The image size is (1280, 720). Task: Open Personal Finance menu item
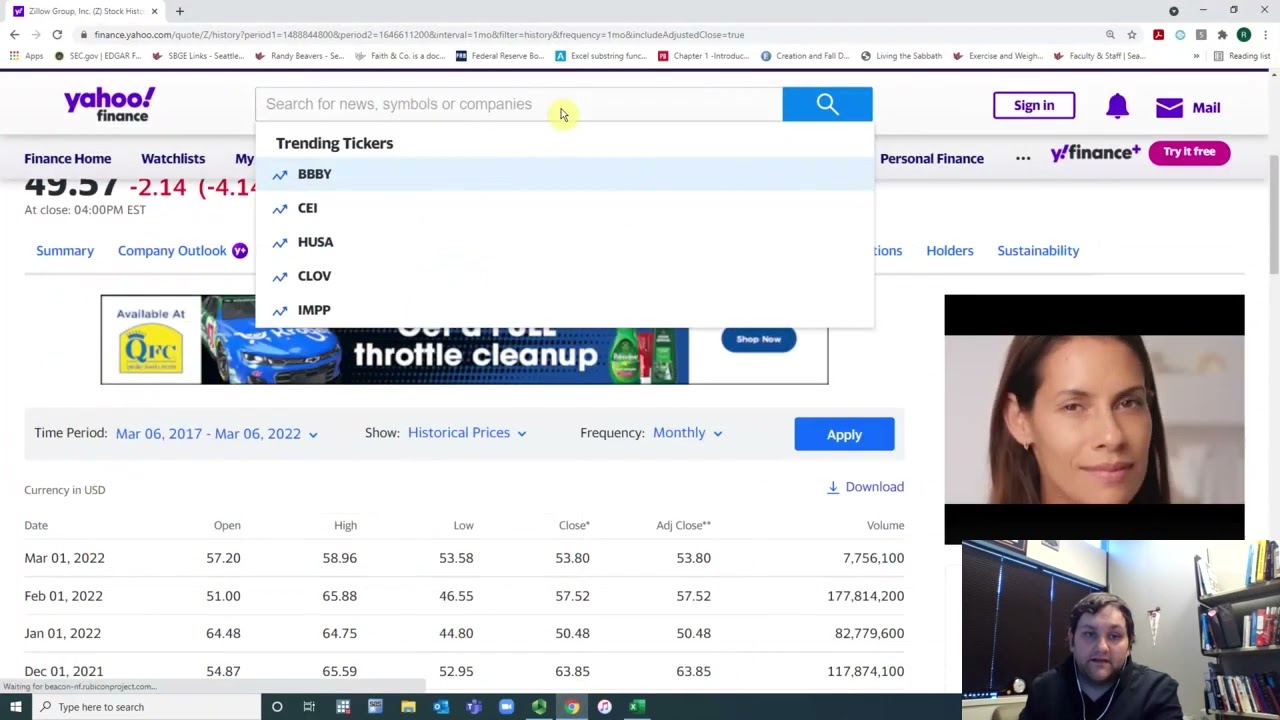click(932, 158)
